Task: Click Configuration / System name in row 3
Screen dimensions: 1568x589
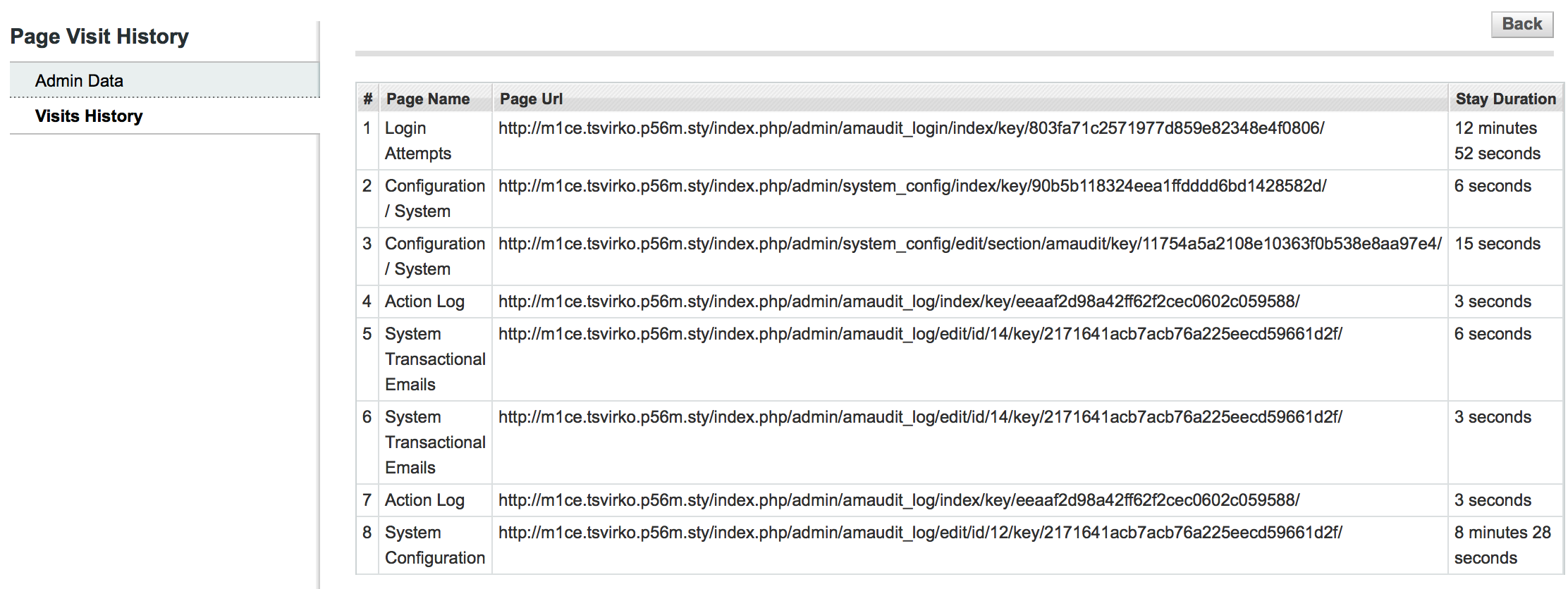Action: tap(435, 256)
